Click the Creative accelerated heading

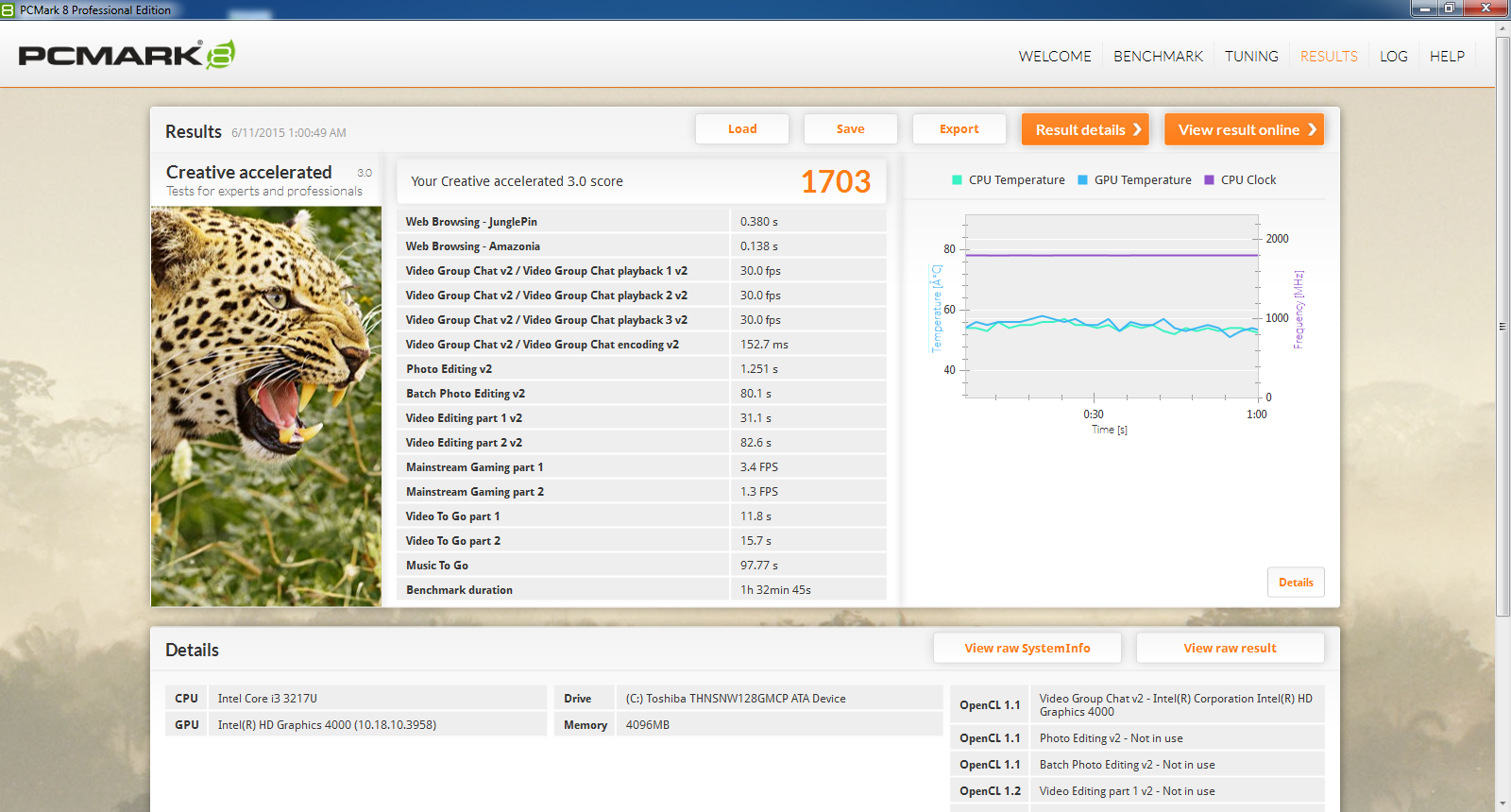pos(248,172)
